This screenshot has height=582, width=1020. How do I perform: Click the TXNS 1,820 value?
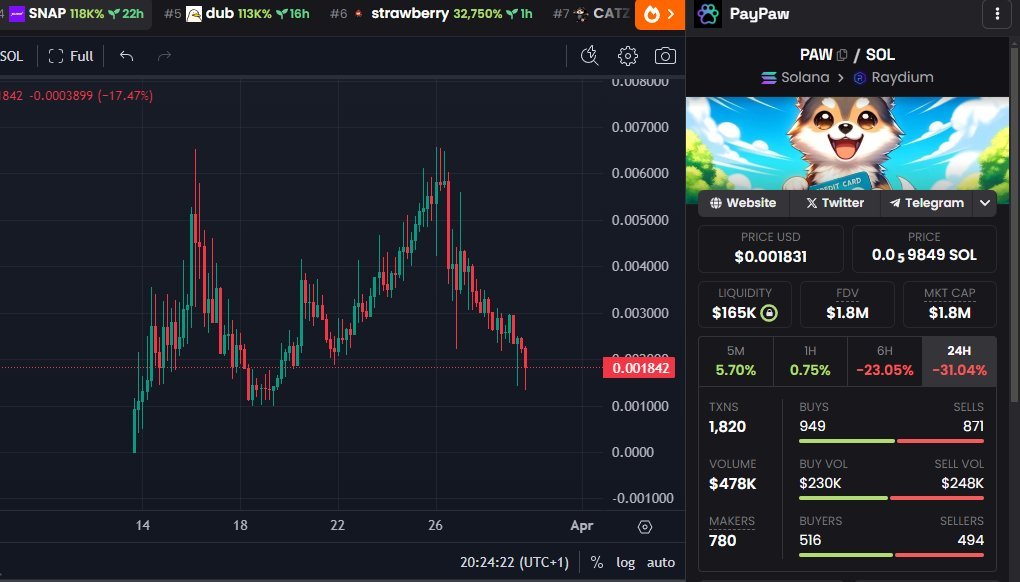coord(727,427)
